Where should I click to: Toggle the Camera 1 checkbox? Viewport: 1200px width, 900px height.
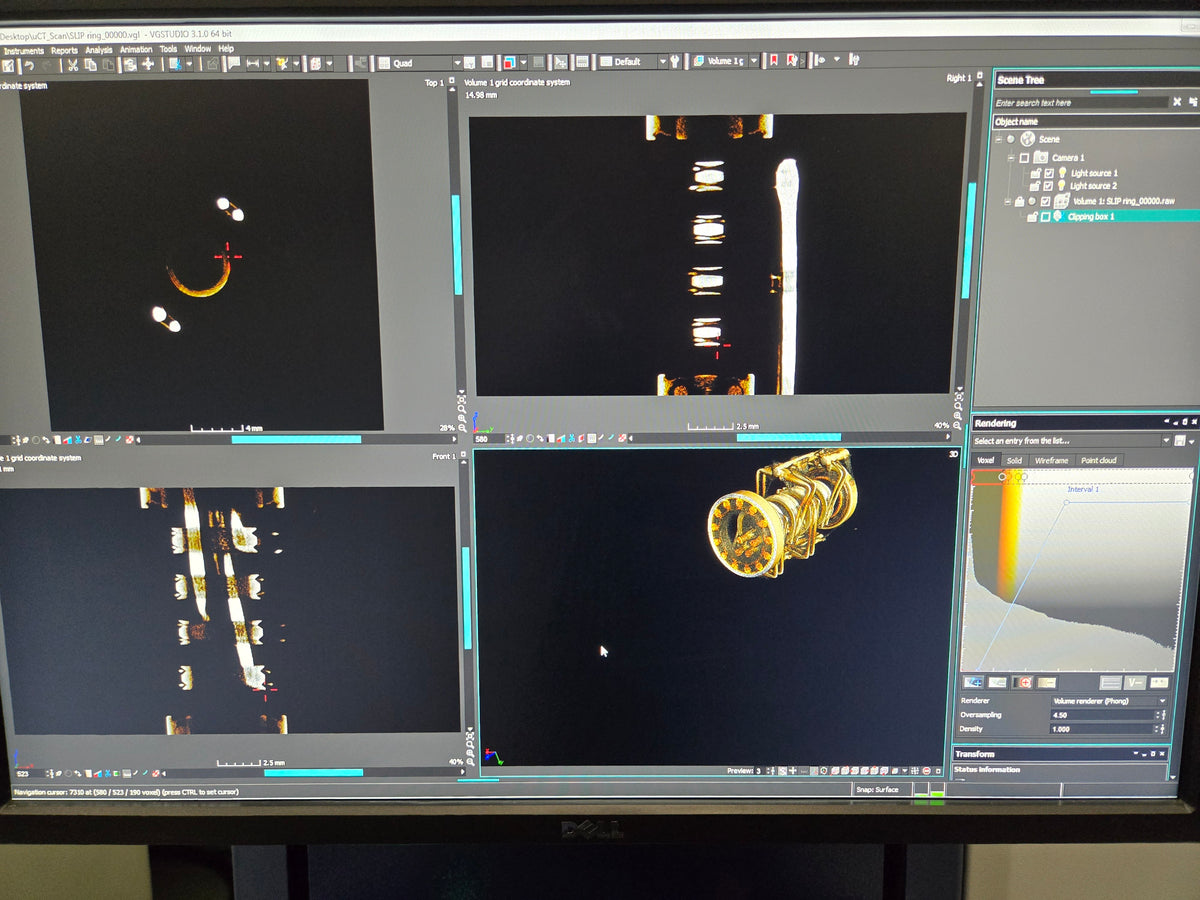1024,158
